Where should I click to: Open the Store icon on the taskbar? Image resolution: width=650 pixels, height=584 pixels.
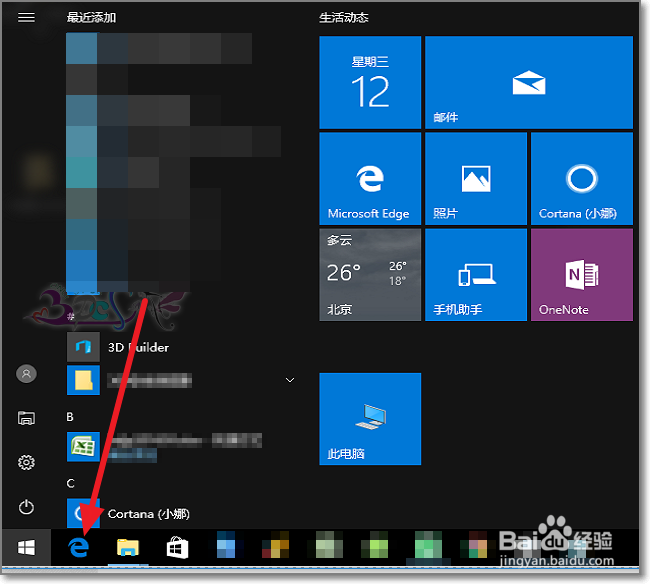coord(177,548)
